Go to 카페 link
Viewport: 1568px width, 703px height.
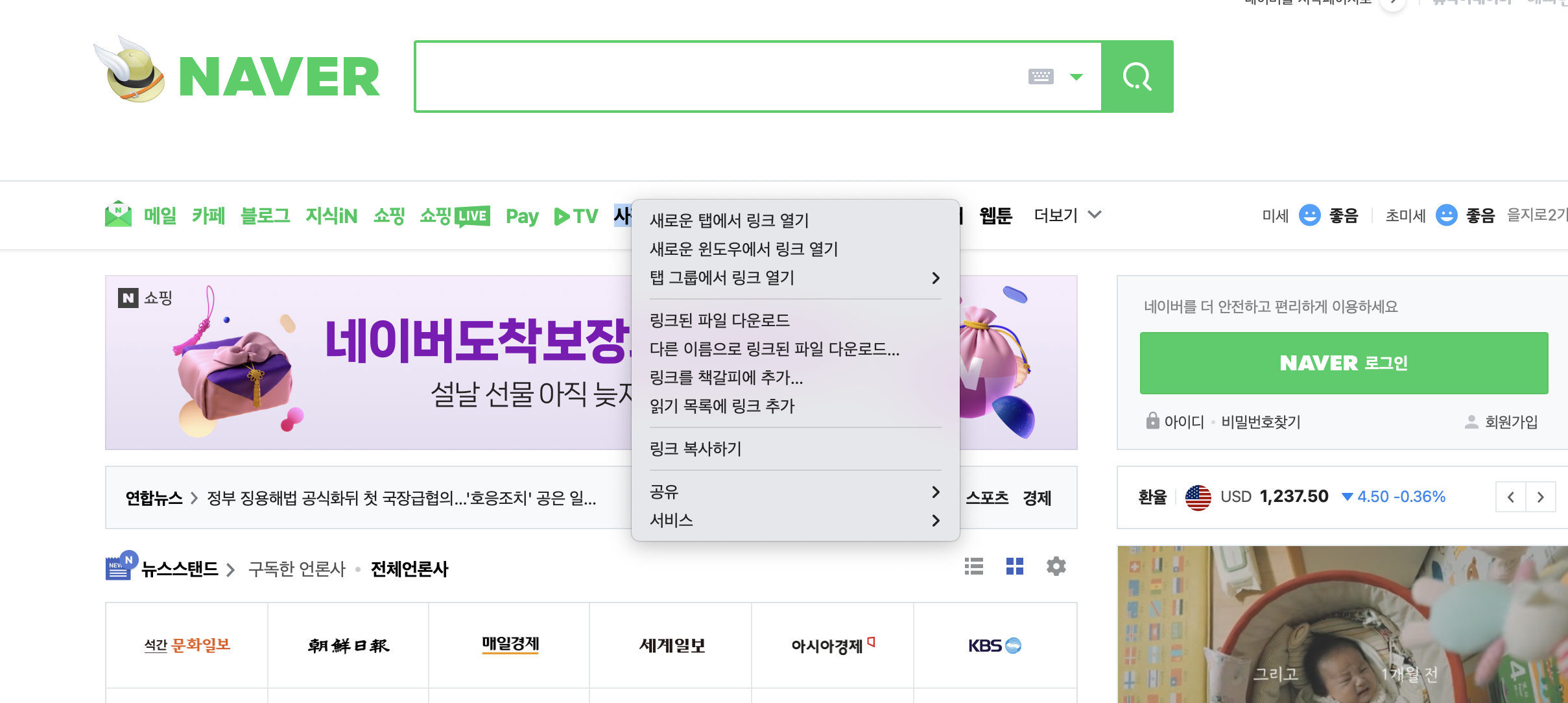pos(208,215)
